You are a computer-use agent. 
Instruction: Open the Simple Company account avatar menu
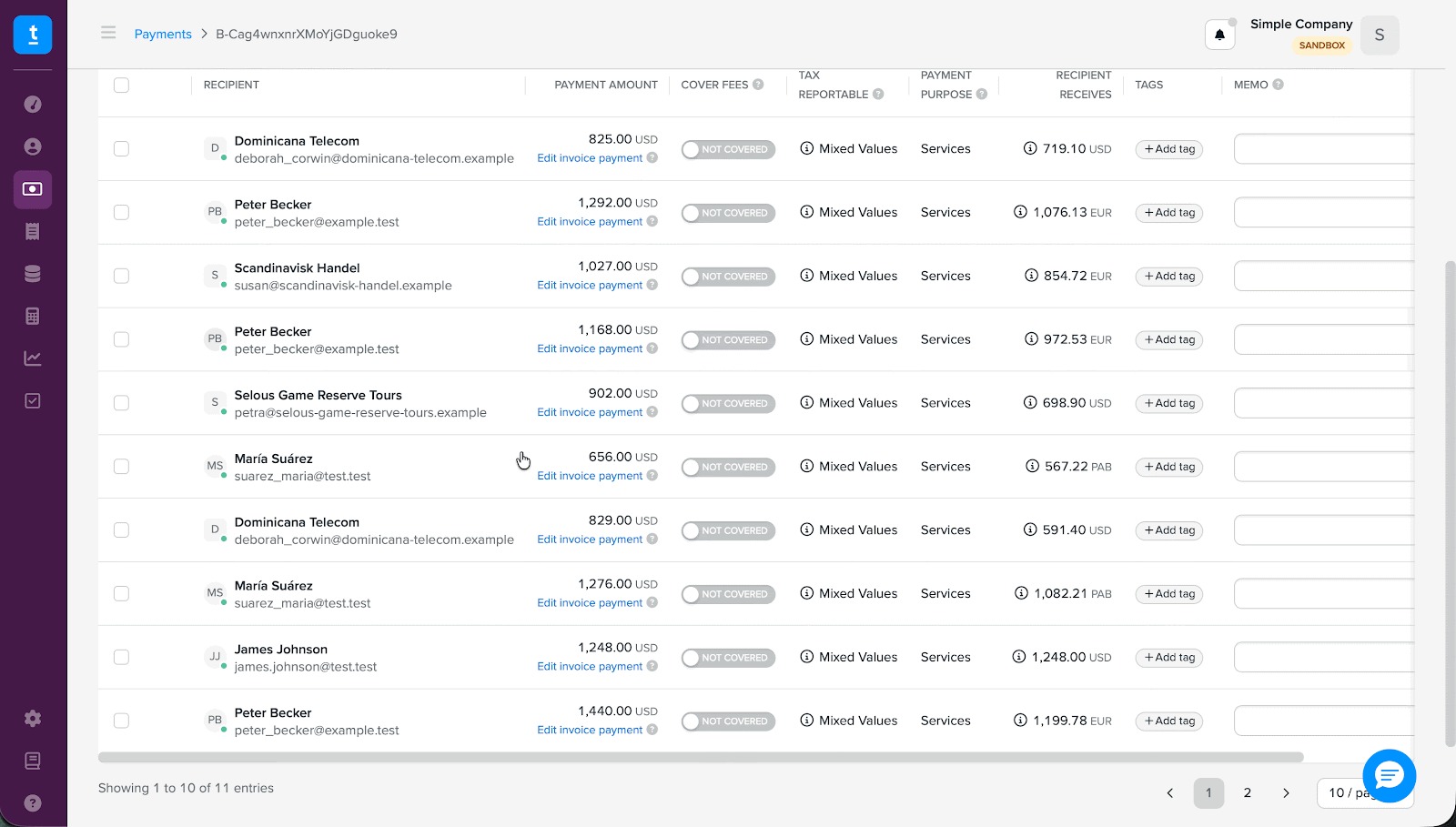[x=1379, y=35]
